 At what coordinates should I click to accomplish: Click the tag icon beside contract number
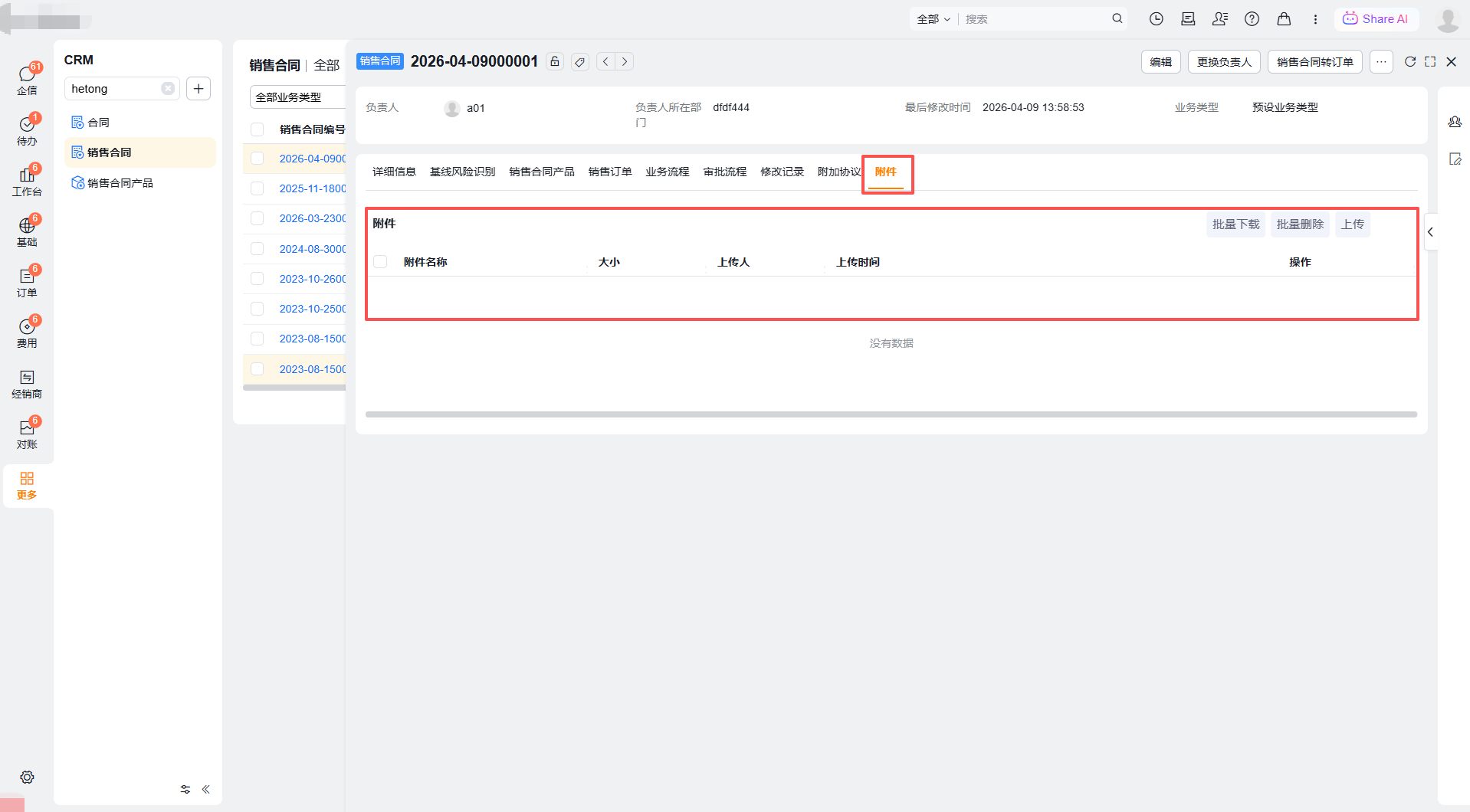[x=580, y=61]
